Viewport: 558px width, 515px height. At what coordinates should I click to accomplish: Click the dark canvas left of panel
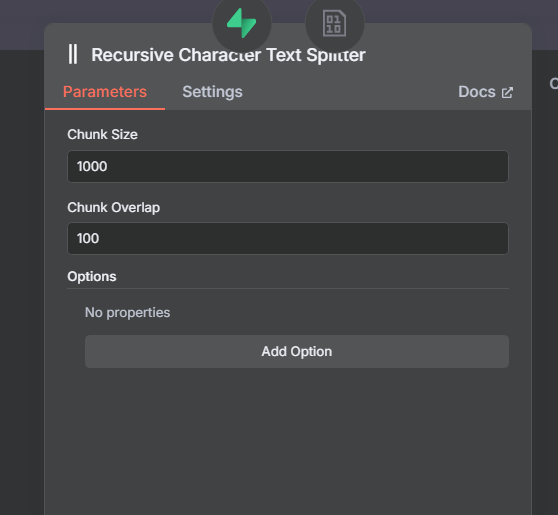pyautogui.click(x=21, y=281)
